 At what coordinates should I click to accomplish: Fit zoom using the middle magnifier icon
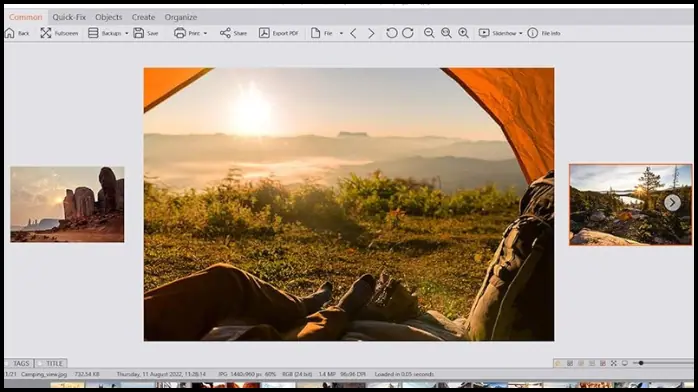(446, 33)
